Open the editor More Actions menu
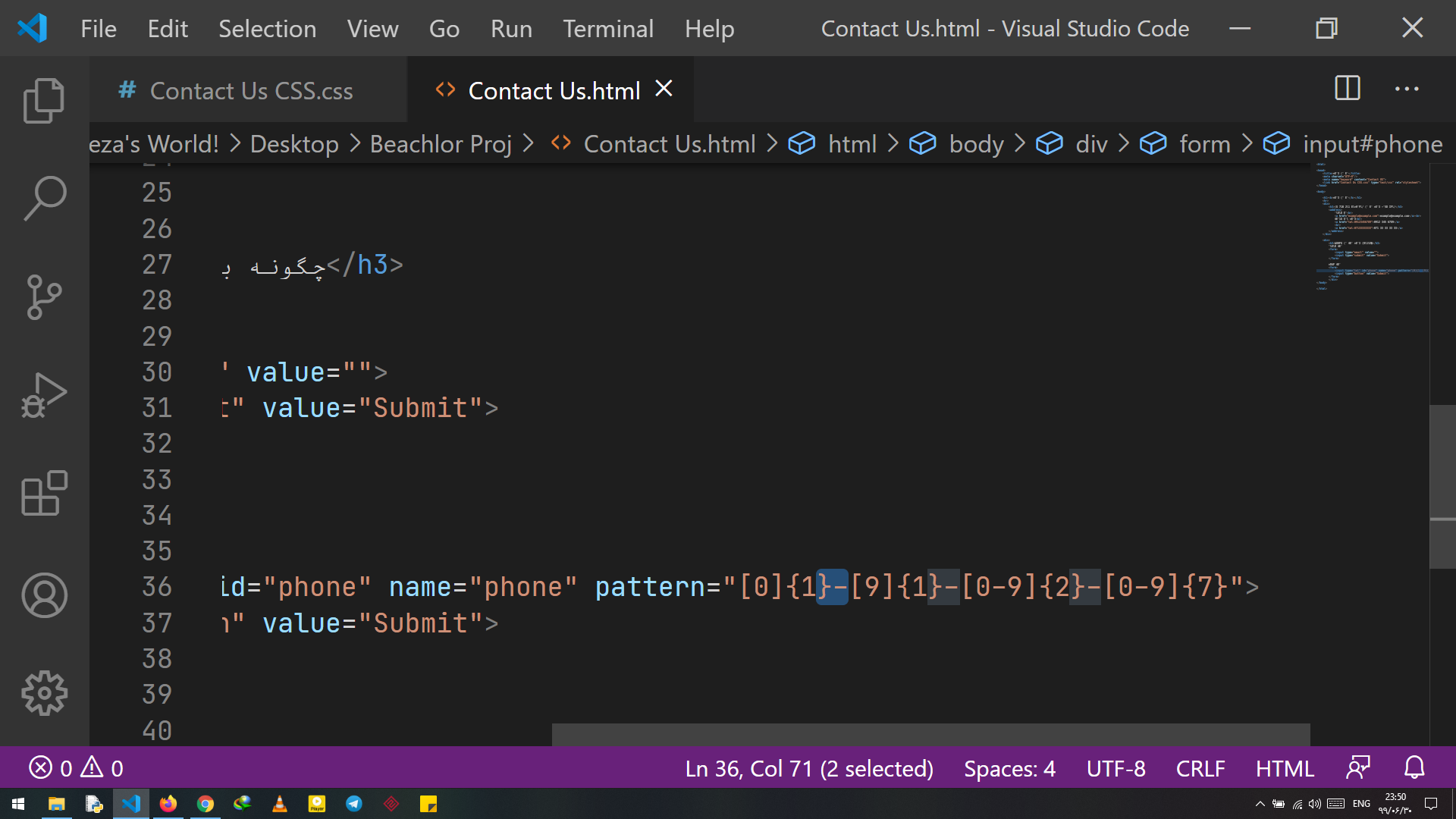1456x819 pixels. tap(1407, 89)
